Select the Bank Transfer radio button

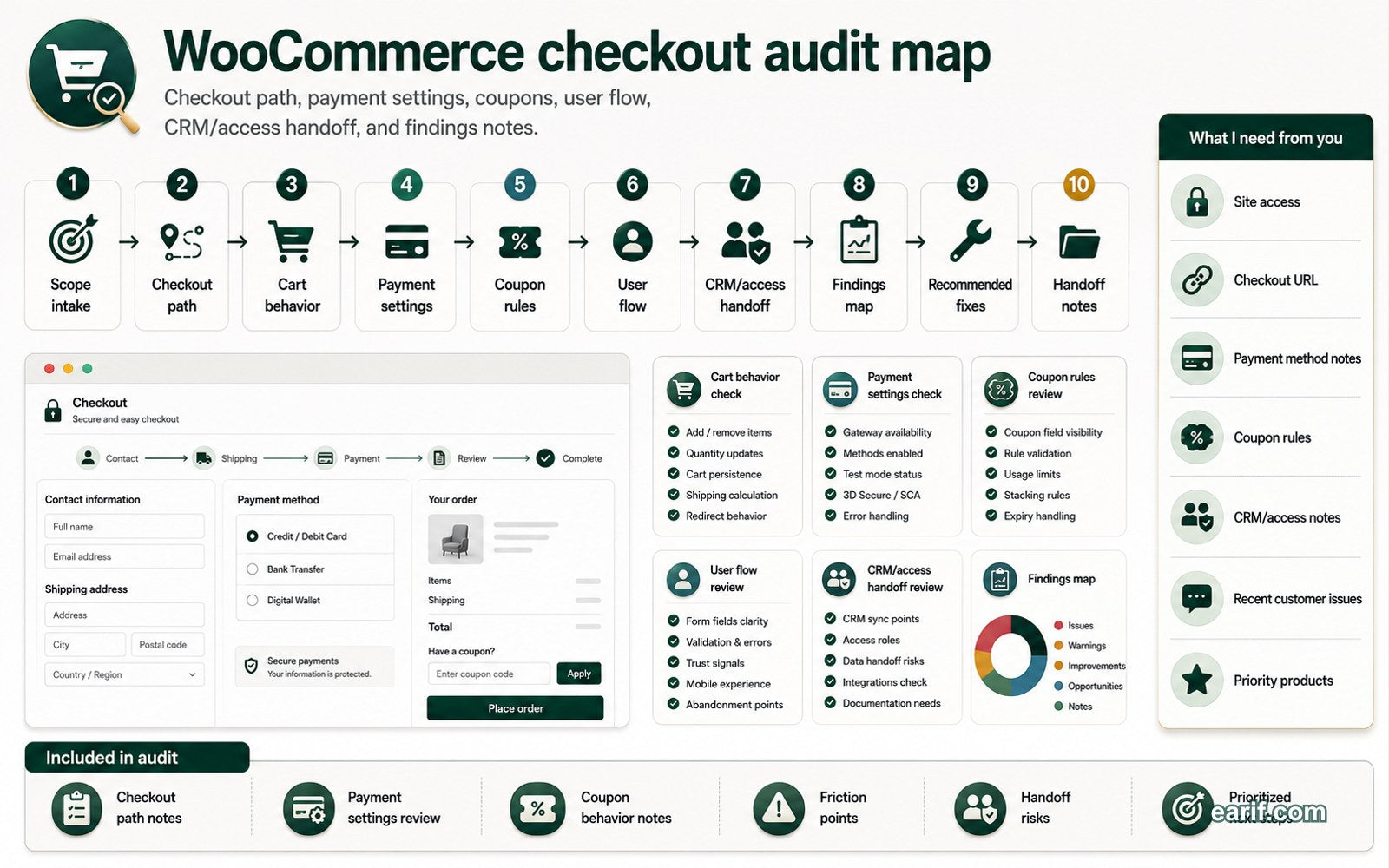click(x=253, y=569)
